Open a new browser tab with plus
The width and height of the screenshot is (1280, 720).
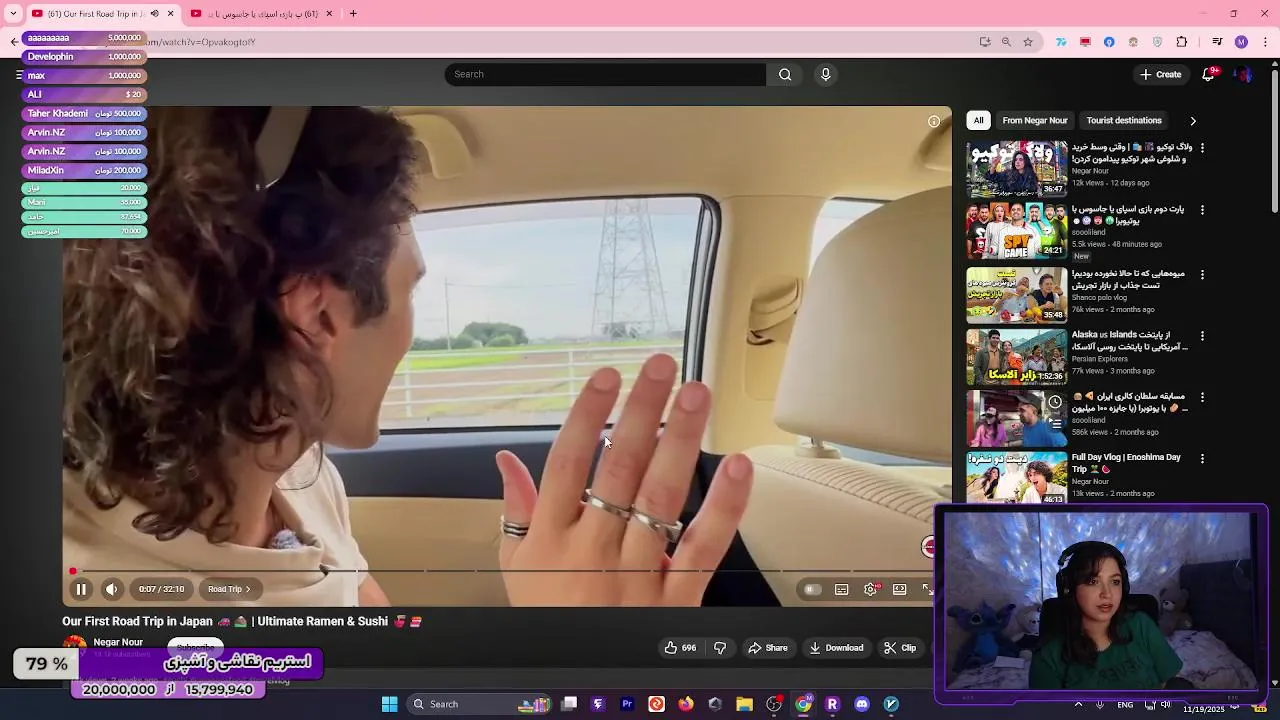[353, 14]
